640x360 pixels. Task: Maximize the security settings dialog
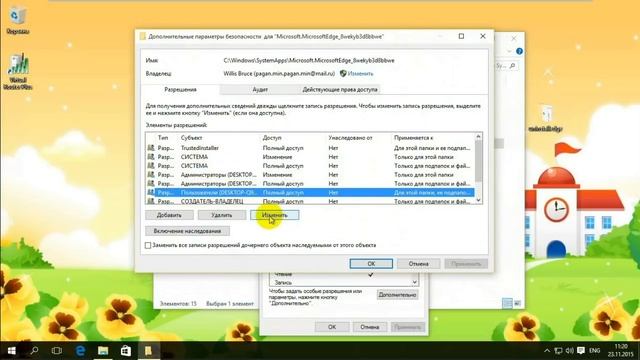[x=461, y=36]
